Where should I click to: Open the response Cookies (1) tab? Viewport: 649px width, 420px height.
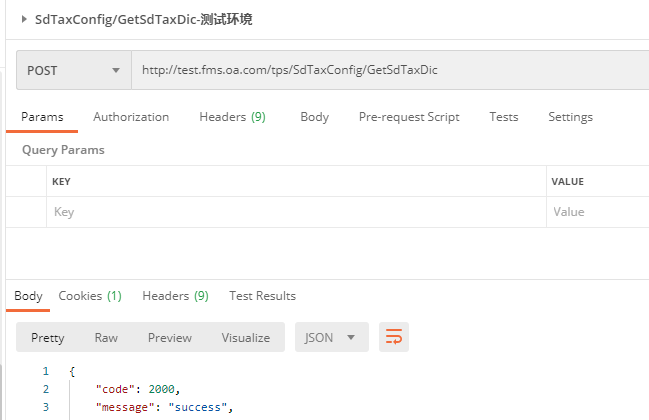pyautogui.click(x=90, y=296)
